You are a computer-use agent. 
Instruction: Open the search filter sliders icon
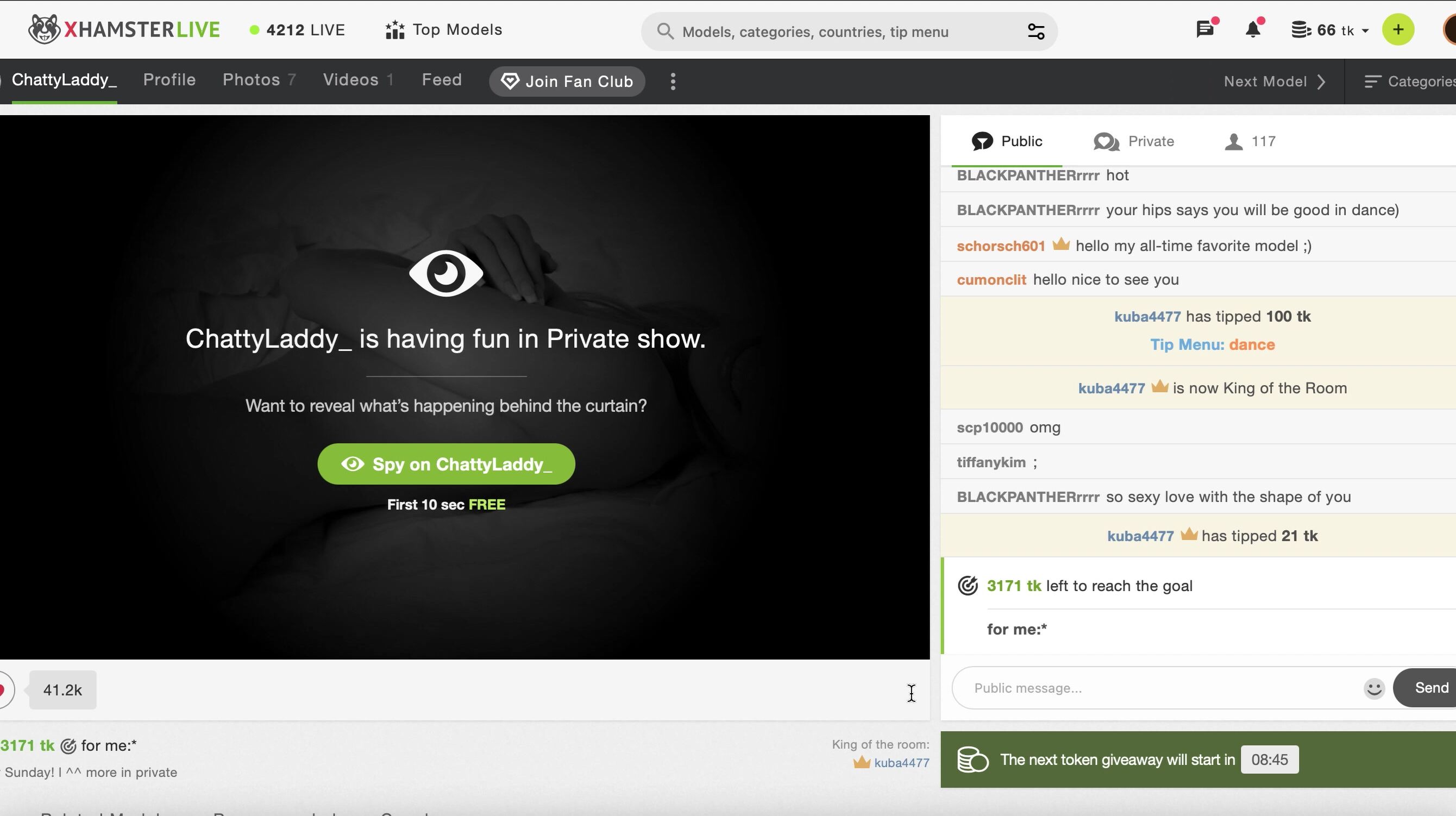click(1035, 32)
